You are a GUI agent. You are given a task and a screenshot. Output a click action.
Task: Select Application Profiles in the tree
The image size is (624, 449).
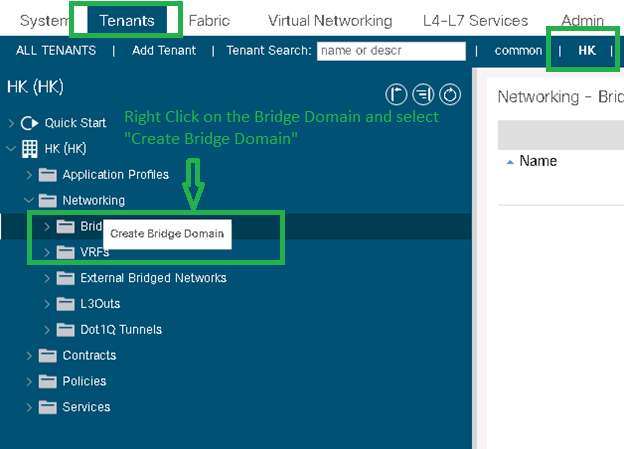(115, 175)
